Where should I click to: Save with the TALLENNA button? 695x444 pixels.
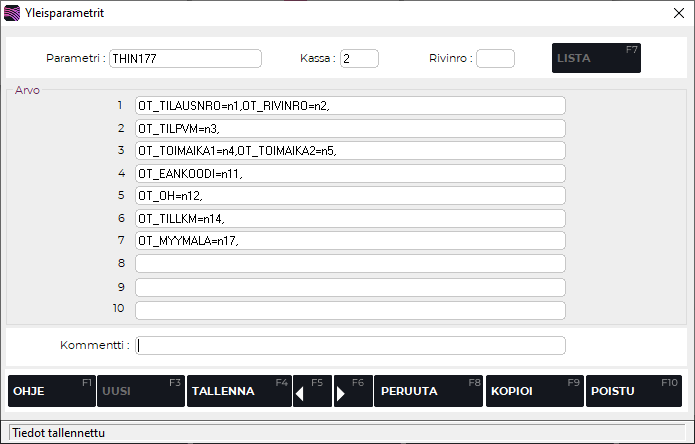click(239, 392)
